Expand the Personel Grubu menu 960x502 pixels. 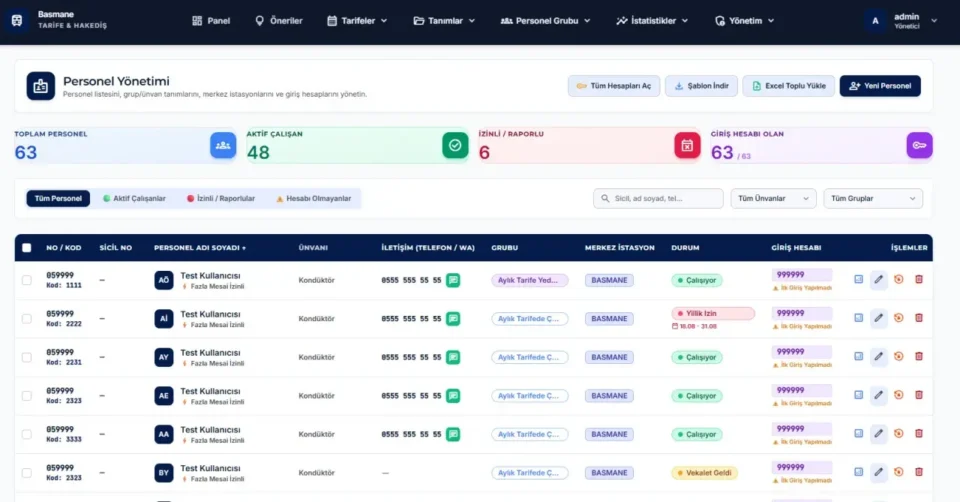click(546, 21)
